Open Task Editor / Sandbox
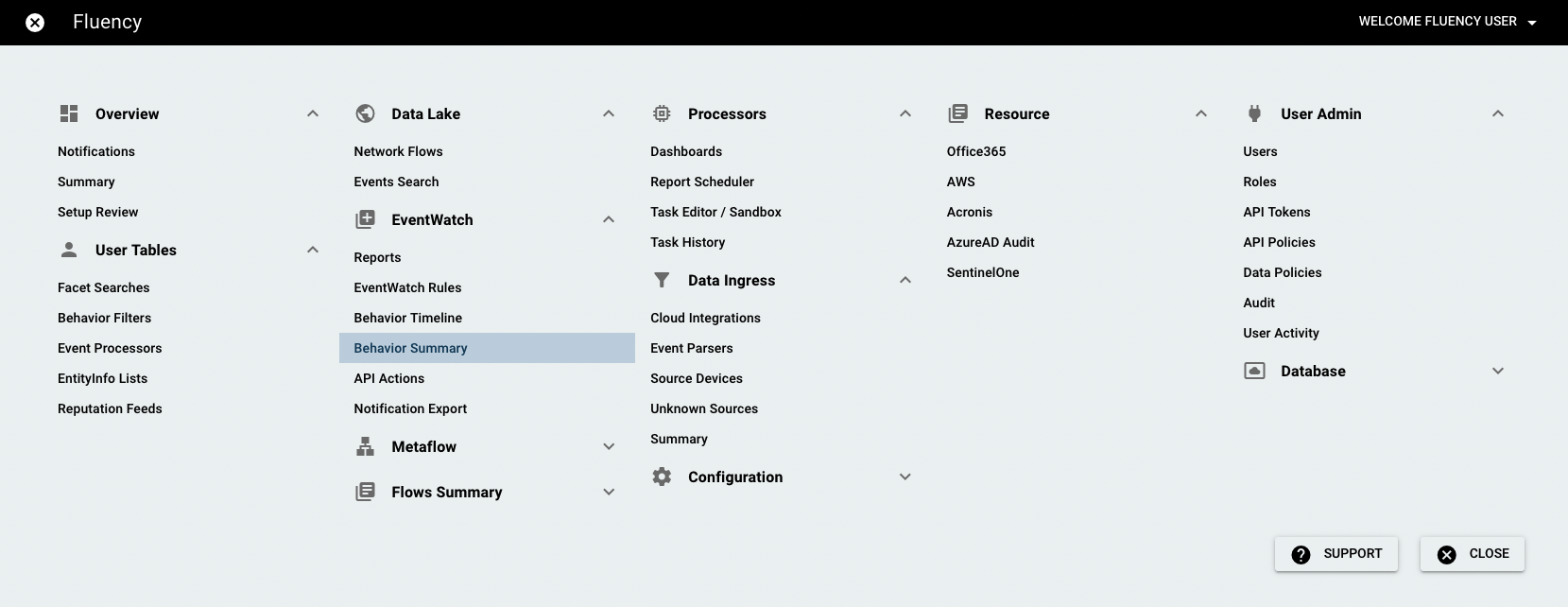 tap(715, 212)
